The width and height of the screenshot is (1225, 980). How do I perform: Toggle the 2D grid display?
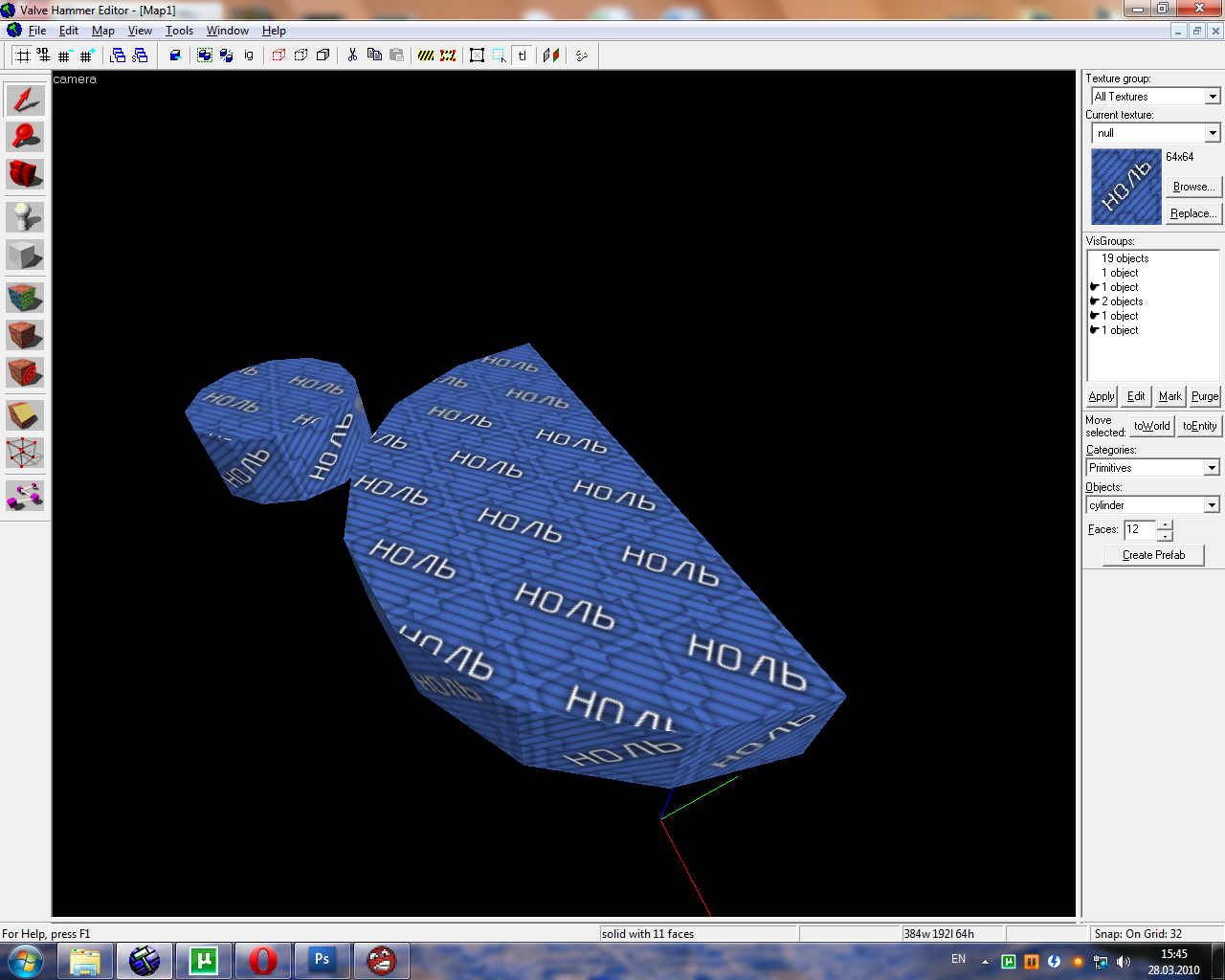[22, 56]
